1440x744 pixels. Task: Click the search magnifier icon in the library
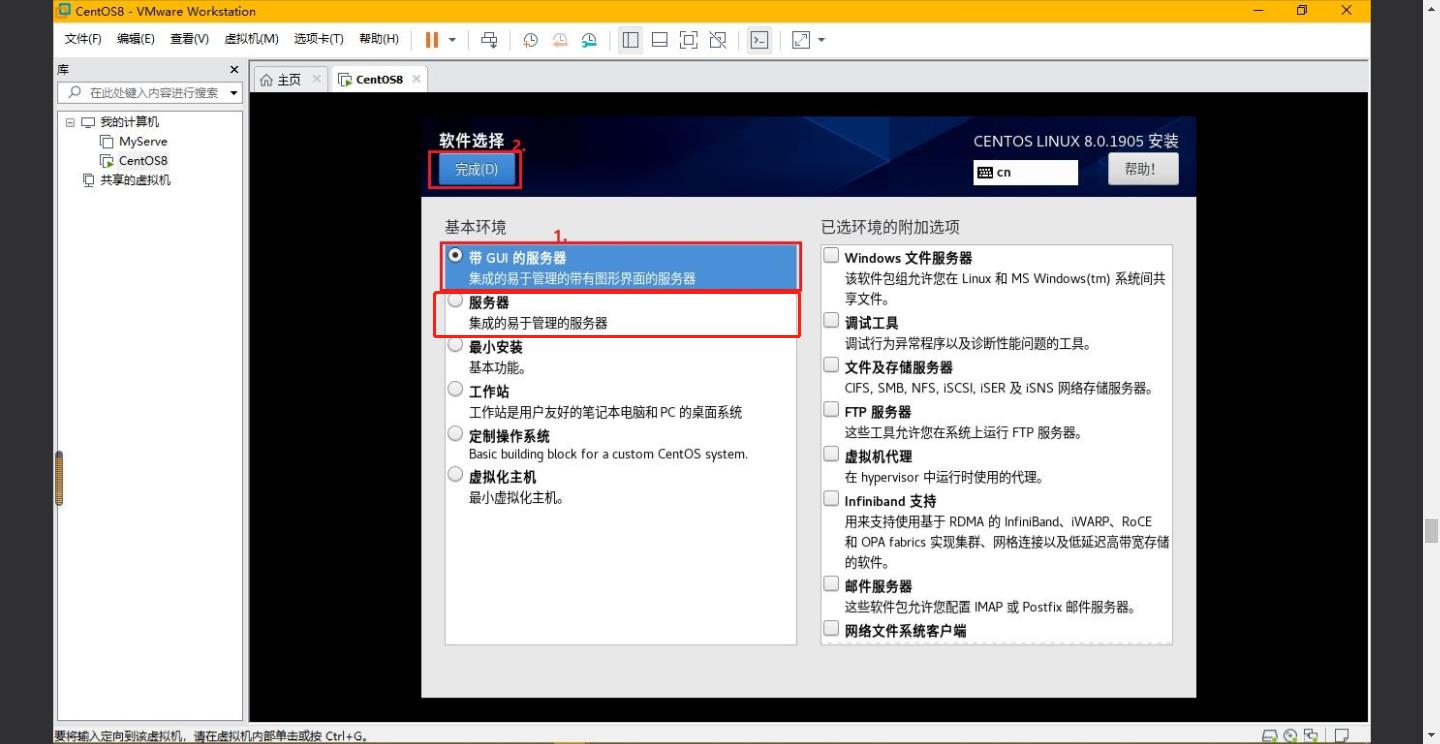tap(74, 92)
